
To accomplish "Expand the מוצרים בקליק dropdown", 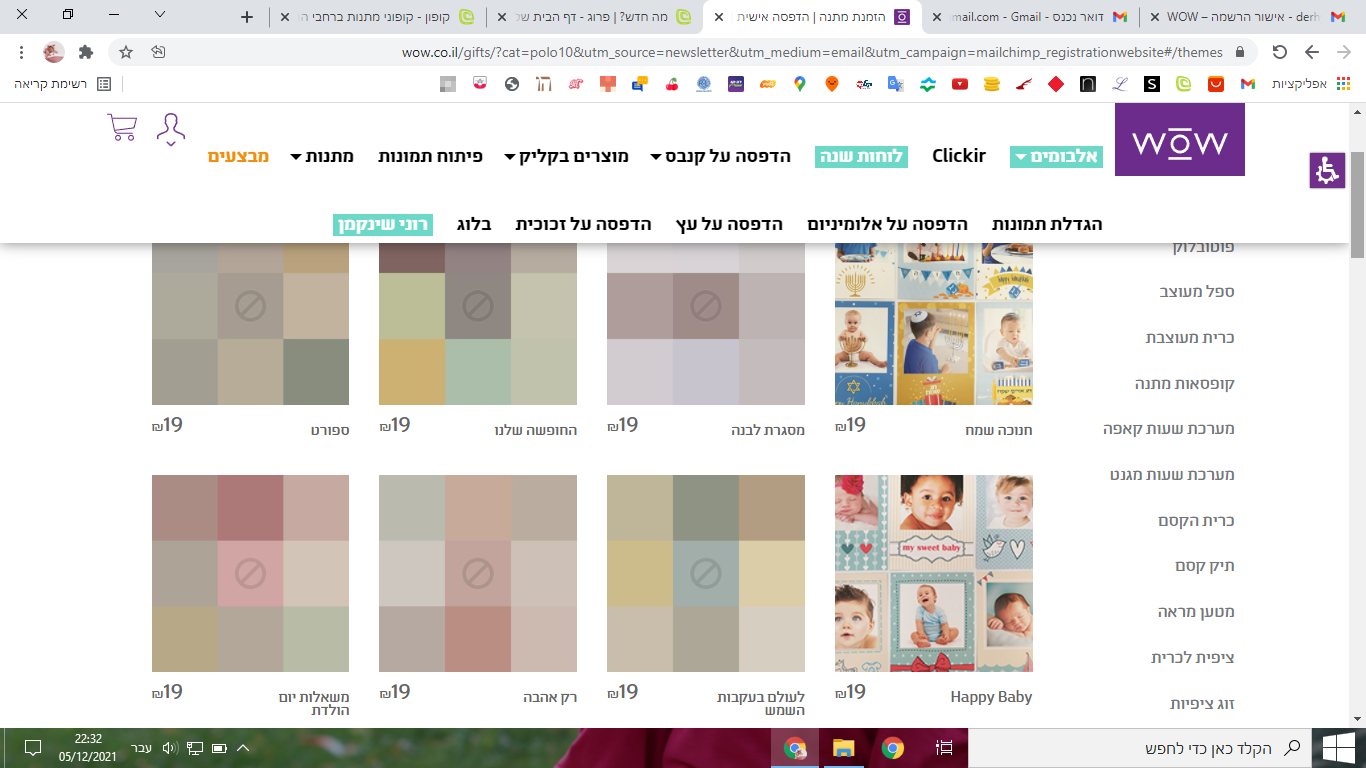I will pyautogui.click(x=566, y=156).
